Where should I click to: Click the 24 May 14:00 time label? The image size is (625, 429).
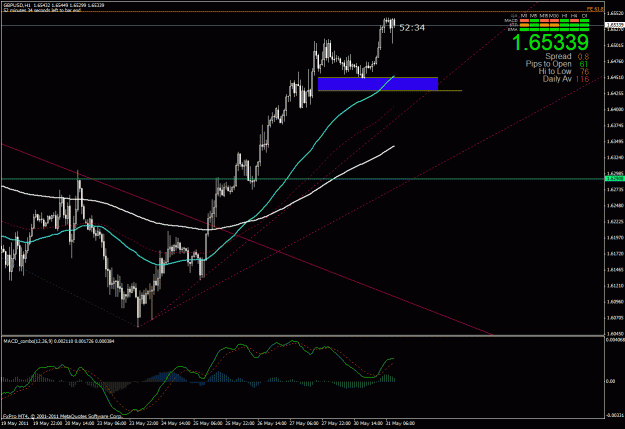[x=176, y=423]
